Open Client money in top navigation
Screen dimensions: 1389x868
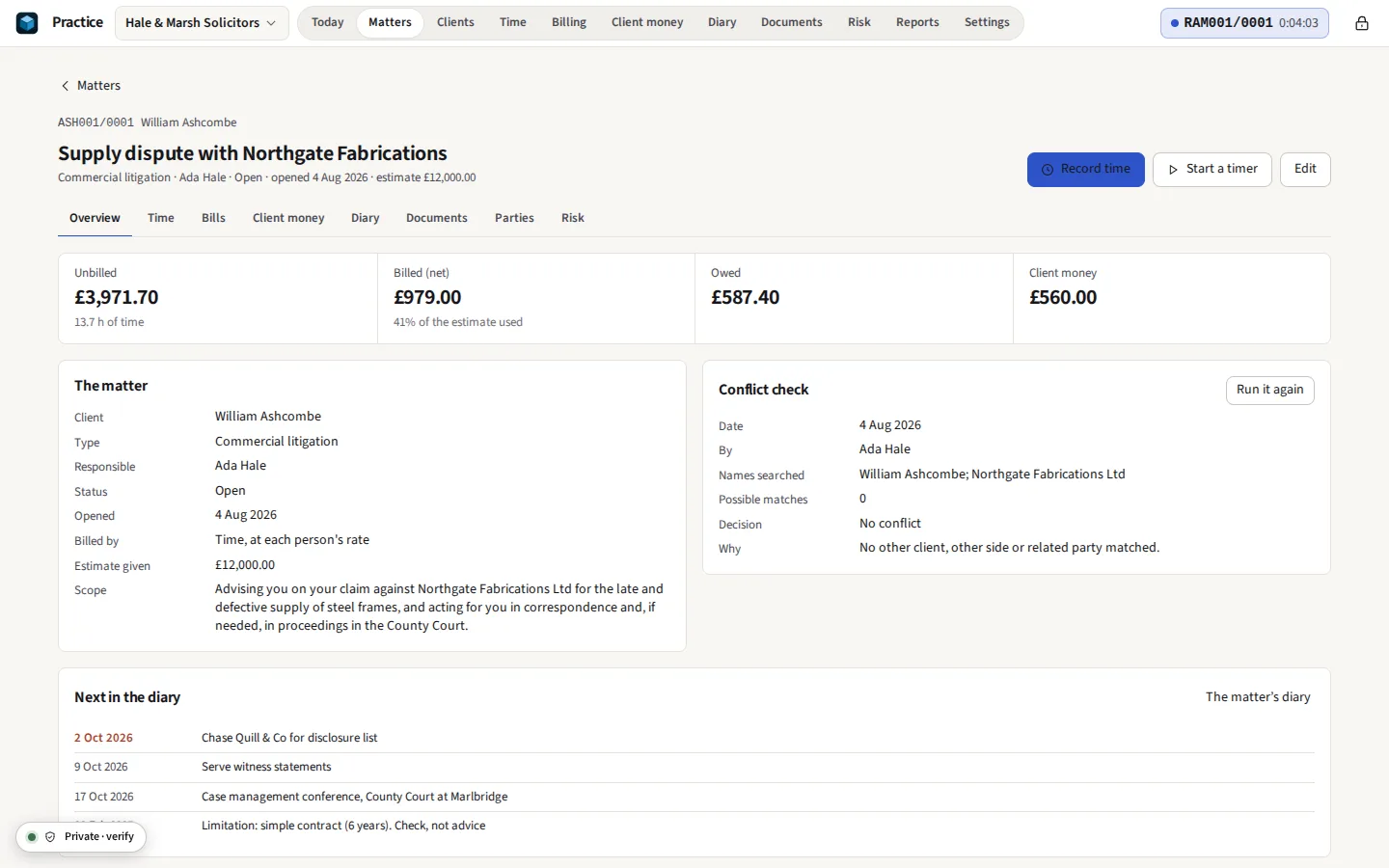(x=647, y=22)
